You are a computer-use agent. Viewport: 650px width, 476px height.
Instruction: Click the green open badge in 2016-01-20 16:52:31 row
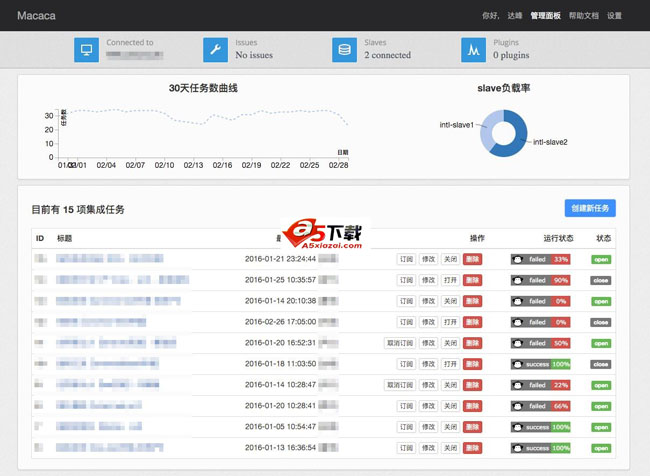point(601,343)
